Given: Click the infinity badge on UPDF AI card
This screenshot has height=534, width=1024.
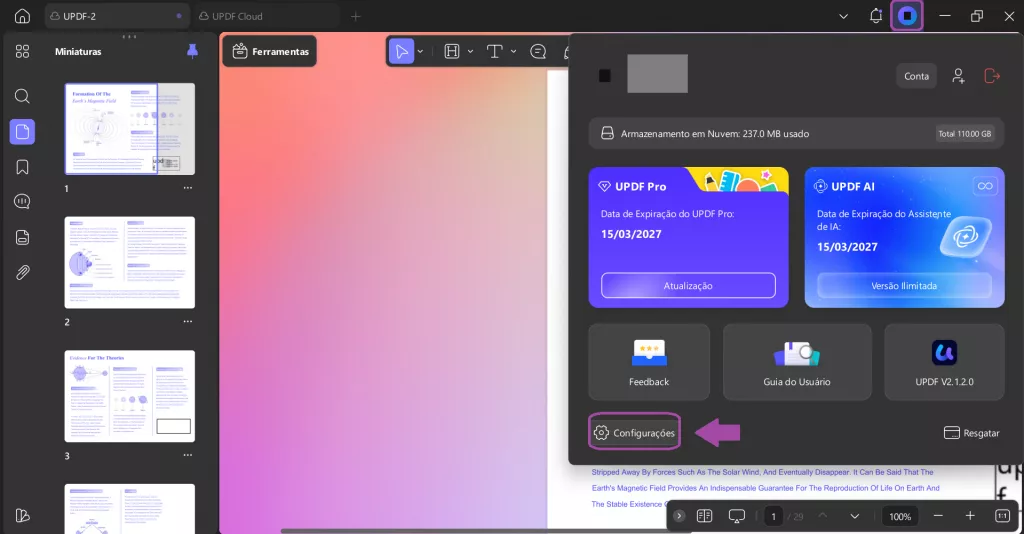Looking at the screenshot, I should coord(985,186).
